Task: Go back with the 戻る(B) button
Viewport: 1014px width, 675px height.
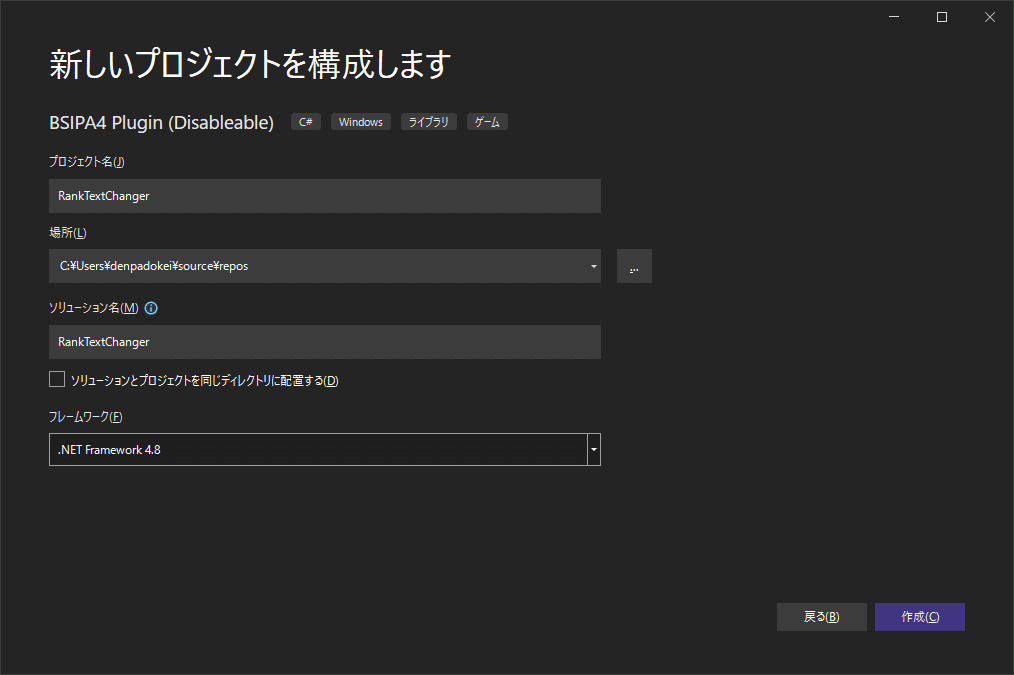Action: (821, 617)
